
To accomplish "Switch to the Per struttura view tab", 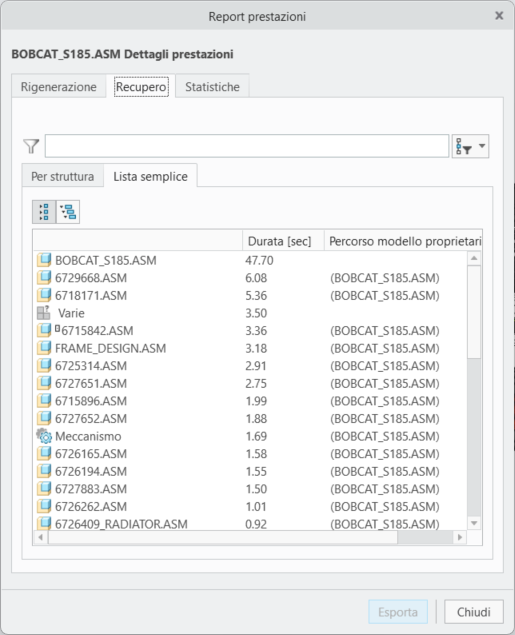I will pyautogui.click(x=62, y=177).
